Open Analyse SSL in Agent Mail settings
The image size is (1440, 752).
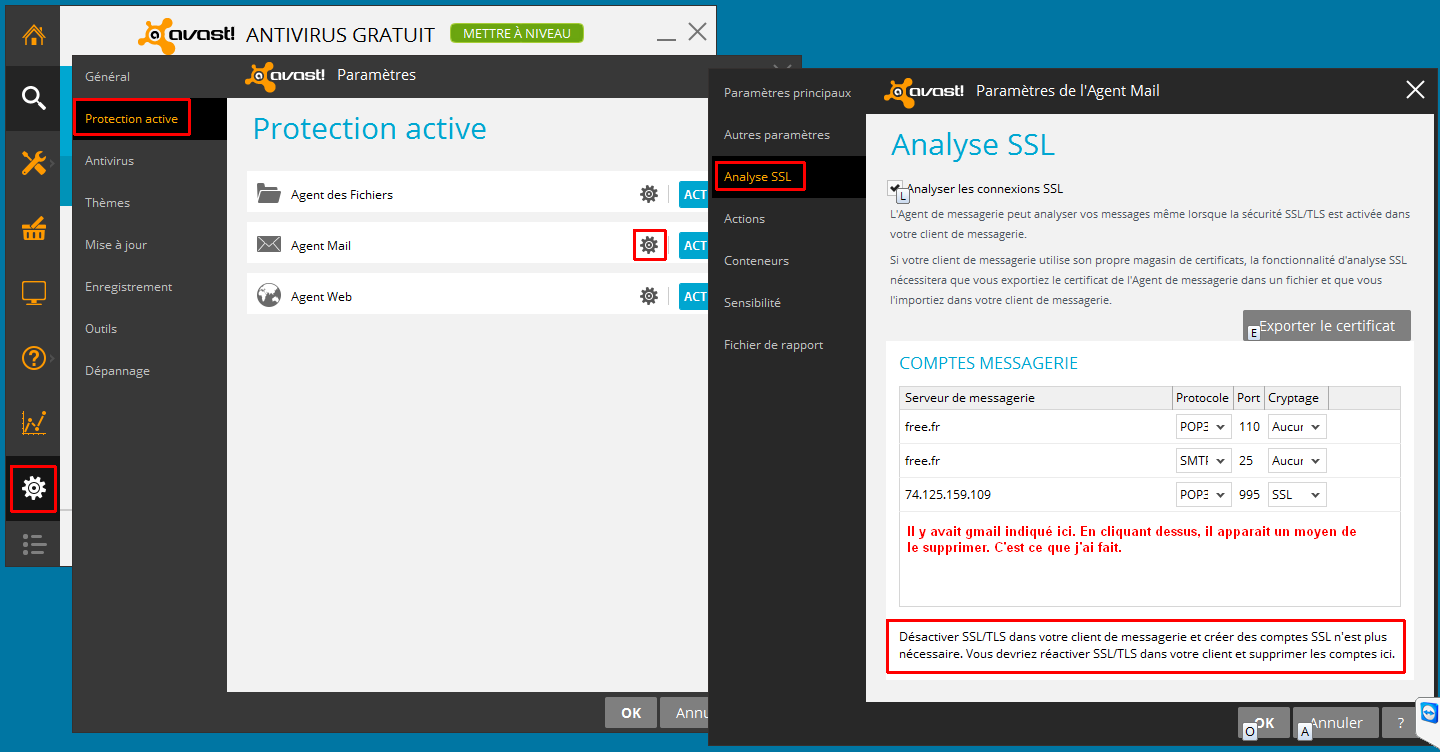[x=758, y=177]
